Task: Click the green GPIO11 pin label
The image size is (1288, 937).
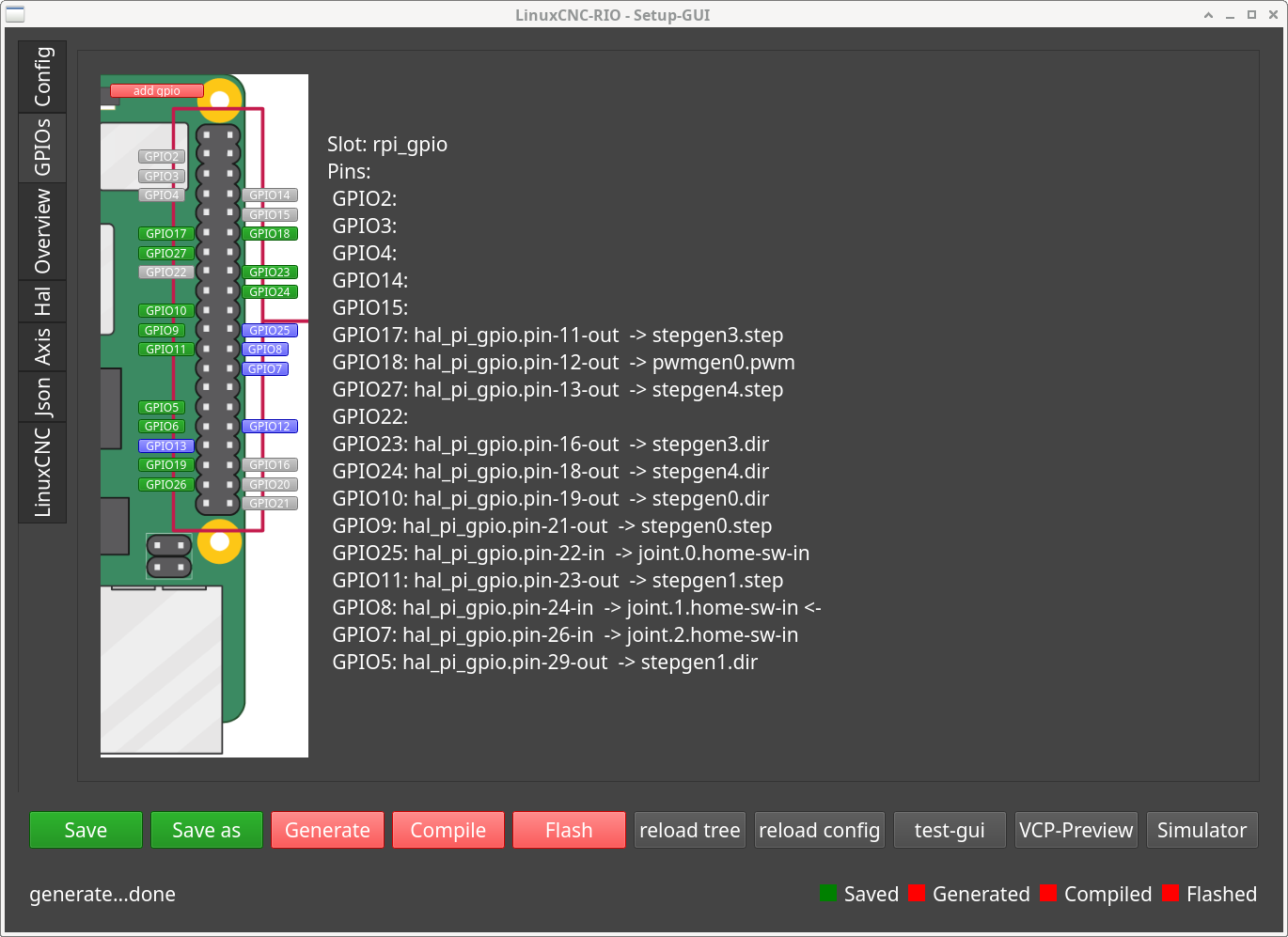Action: pyautogui.click(x=166, y=350)
